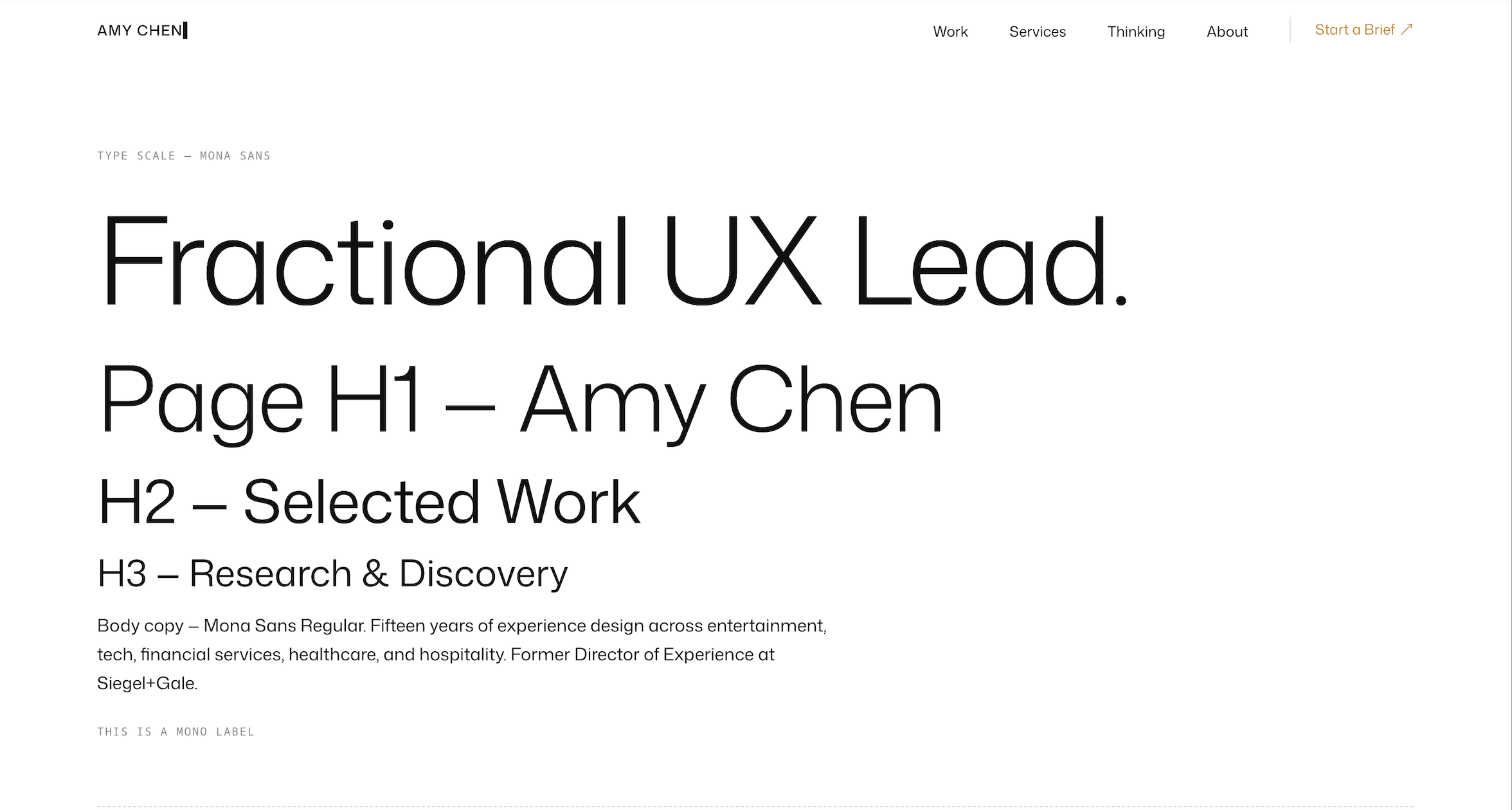Image resolution: width=1512 pixels, height=810 pixels.
Task: Click the H2 — Selected Work heading
Action: 370,501
